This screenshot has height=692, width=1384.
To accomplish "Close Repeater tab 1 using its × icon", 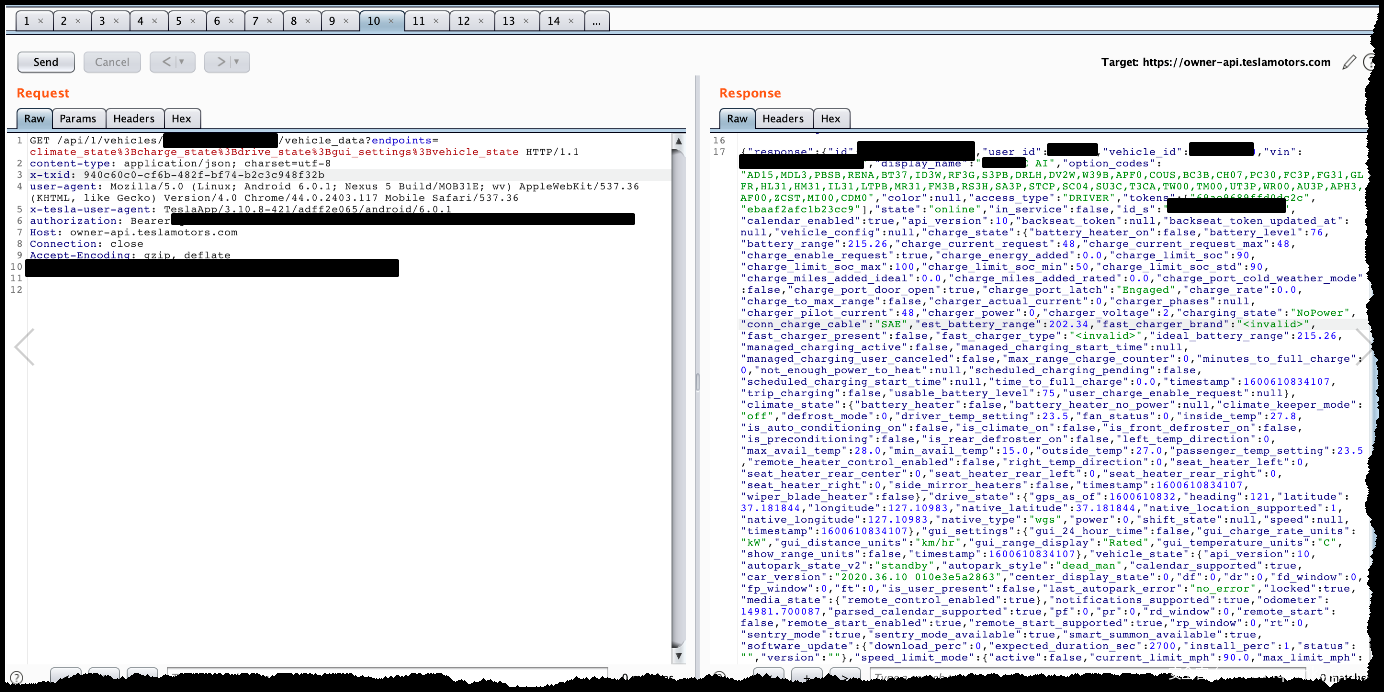I will (x=39, y=21).
